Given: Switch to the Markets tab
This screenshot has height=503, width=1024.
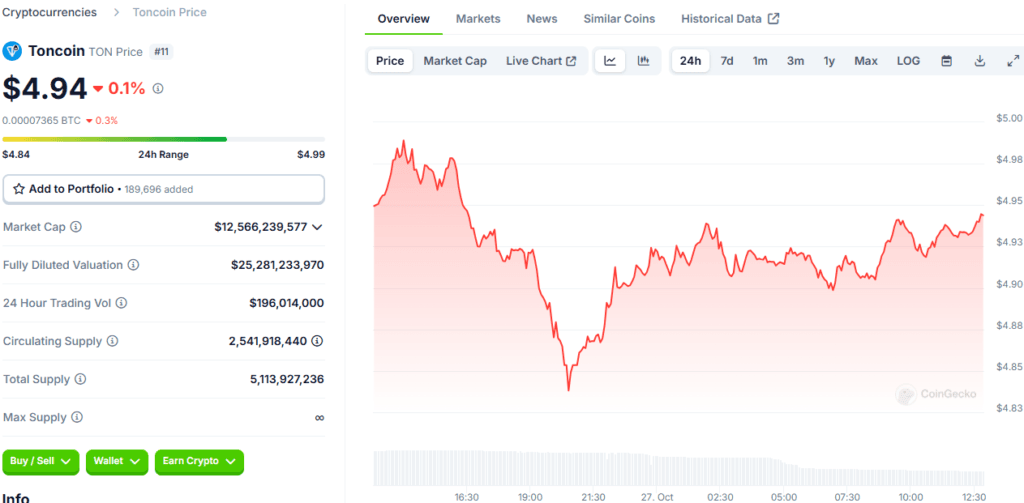Looking at the screenshot, I should 478,18.
